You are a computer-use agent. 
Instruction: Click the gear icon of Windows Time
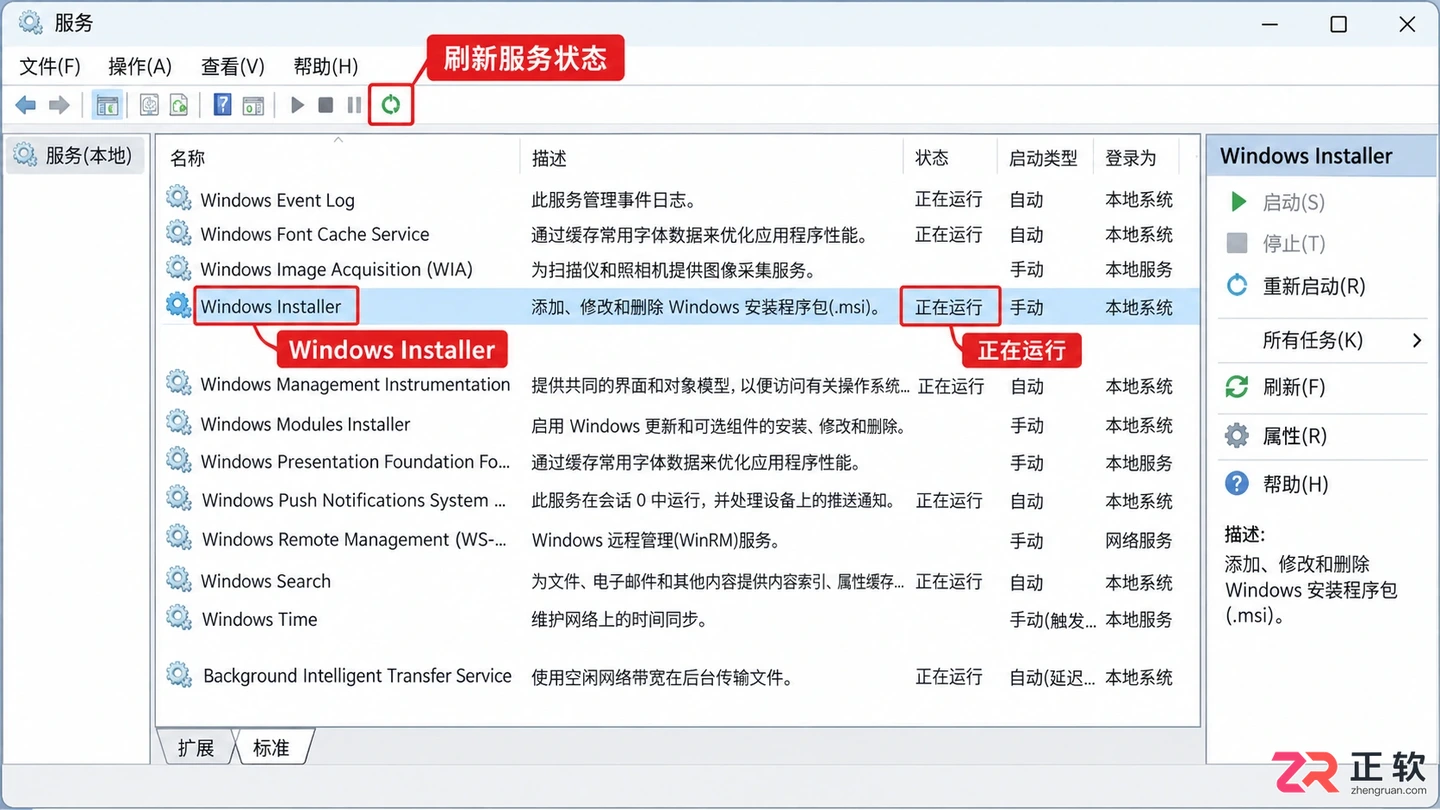click(x=179, y=618)
